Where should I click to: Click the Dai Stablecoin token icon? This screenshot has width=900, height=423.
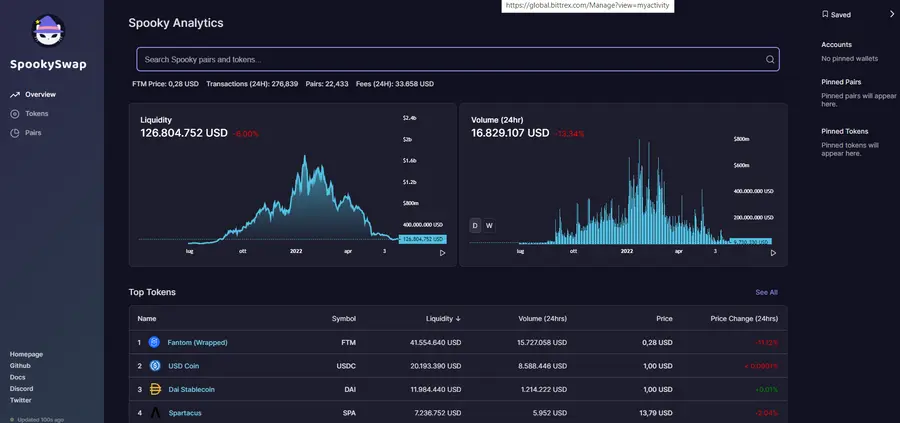[155, 389]
